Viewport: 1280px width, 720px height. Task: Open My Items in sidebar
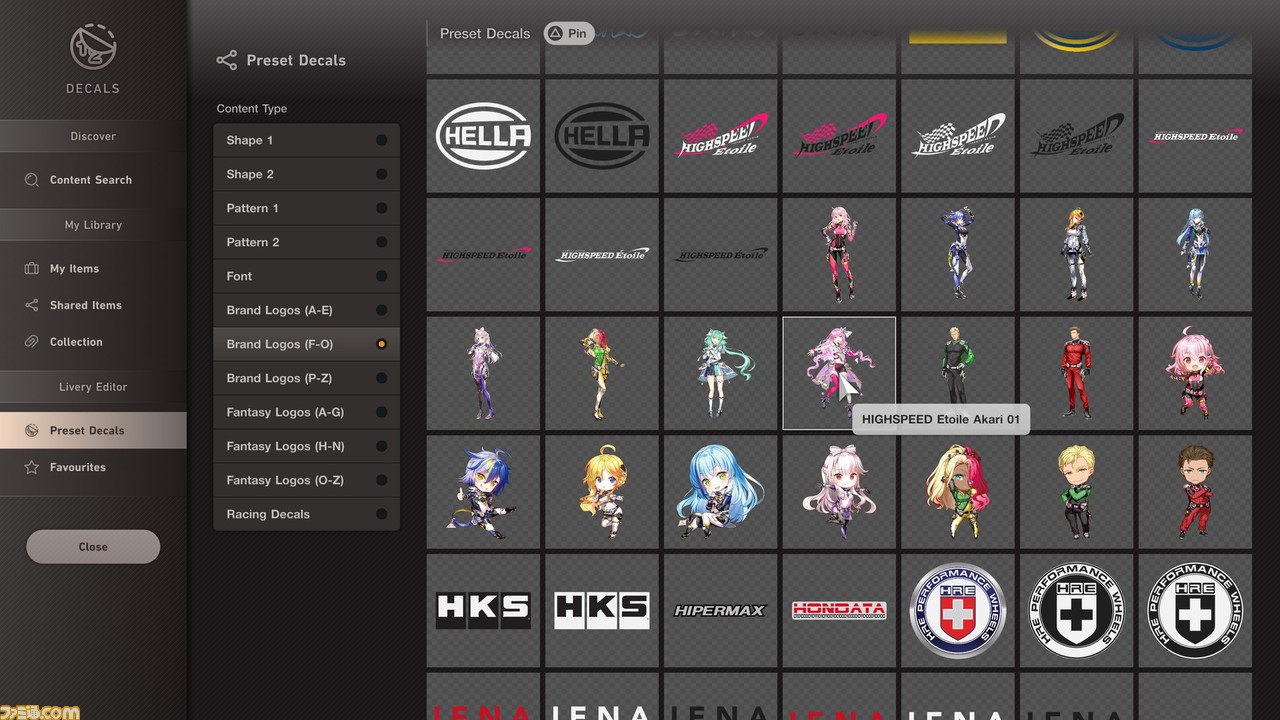[x=93, y=269]
